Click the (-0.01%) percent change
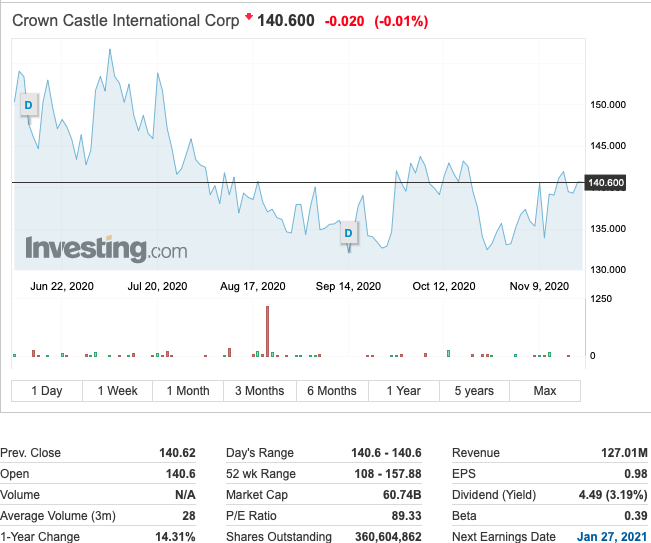Screen dimensions: 651x543 (x=401, y=21)
